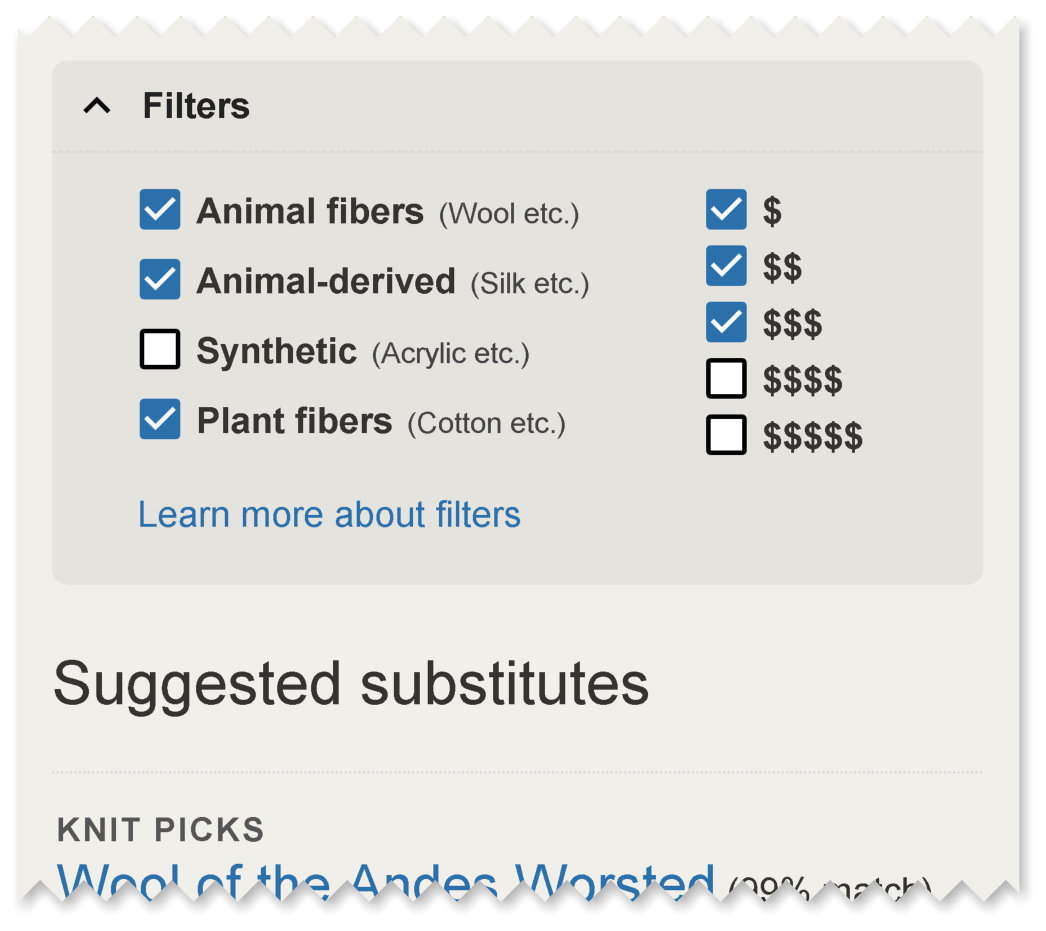Collapse the Filters panel with the chevron
This screenshot has height=931, width=1046.
(97, 105)
